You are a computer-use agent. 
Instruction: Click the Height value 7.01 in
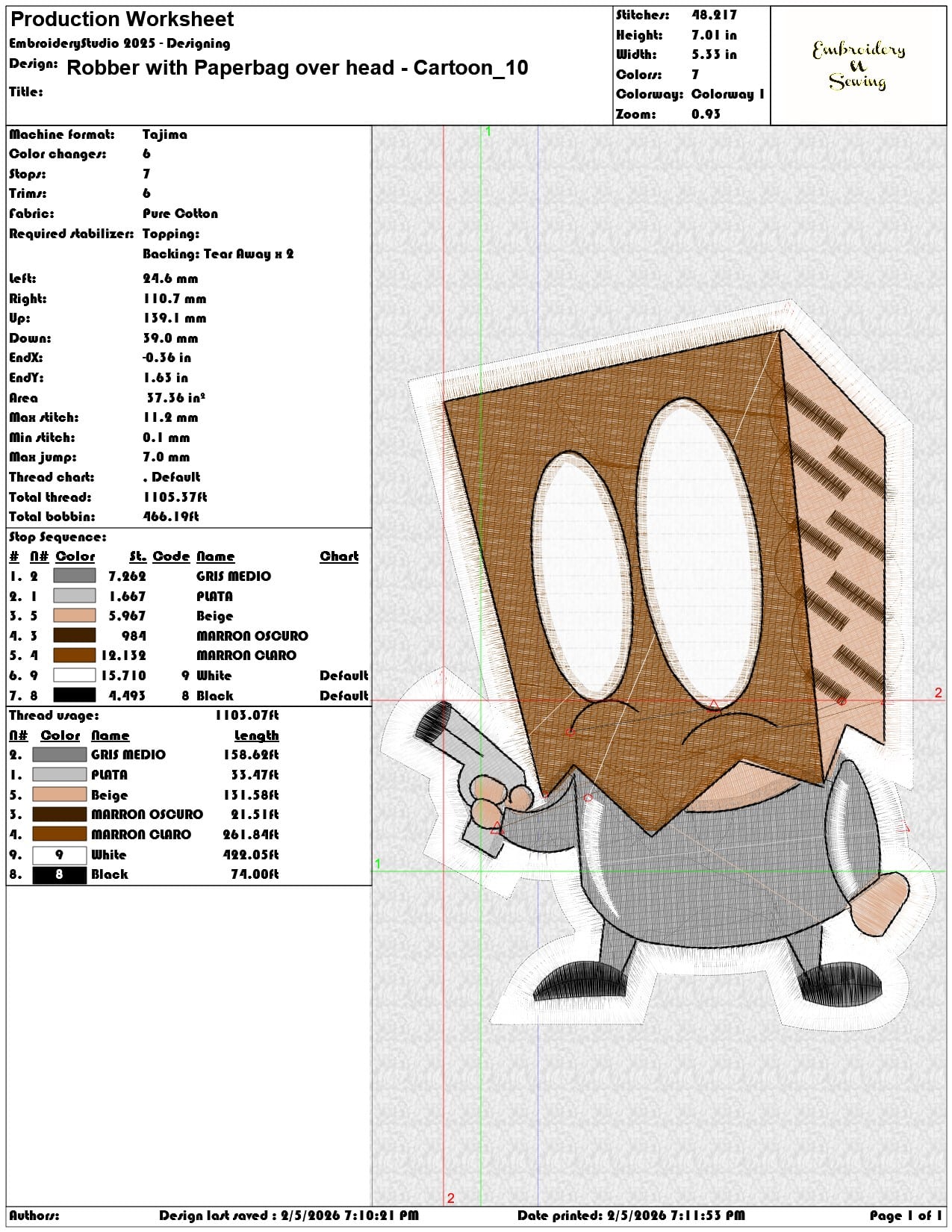(x=714, y=35)
